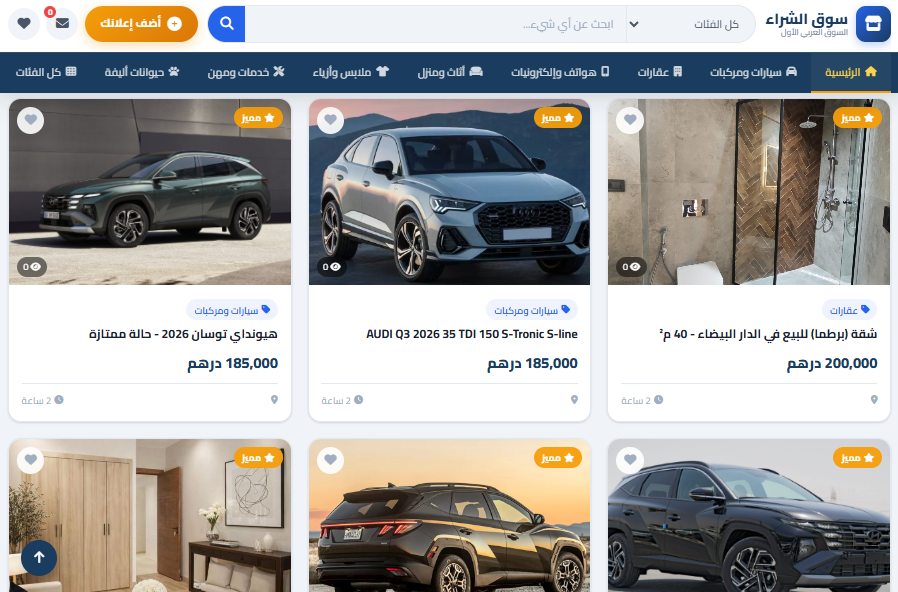Click أضف إعلانك add listing button
Image resolution: width=898 pixels, height=592 pixels.
141,24
